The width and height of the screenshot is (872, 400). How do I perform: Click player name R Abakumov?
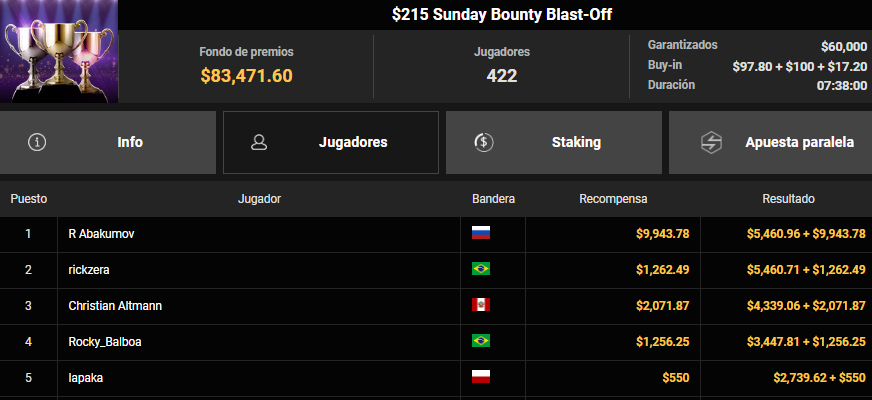click(x=101, y=234)
